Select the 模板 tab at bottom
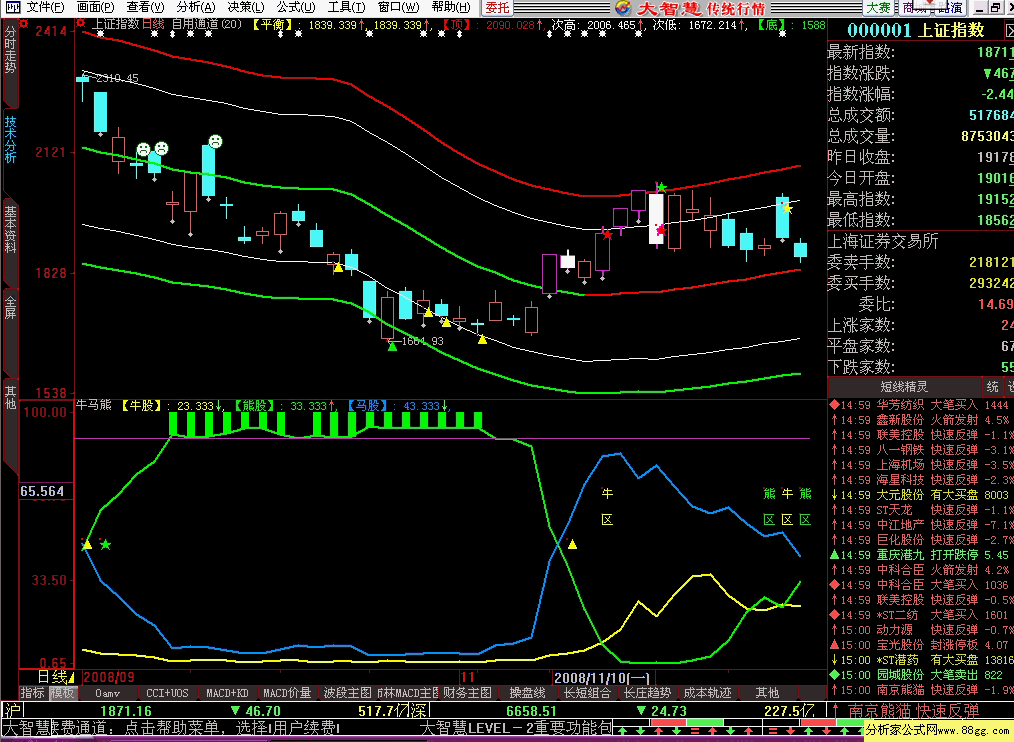This screenshot has width=1014, height=742. [63, 693]
